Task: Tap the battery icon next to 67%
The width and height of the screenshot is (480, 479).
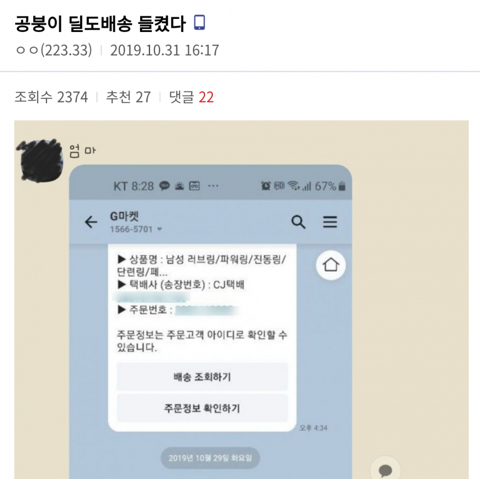Action: click(342, 186)
